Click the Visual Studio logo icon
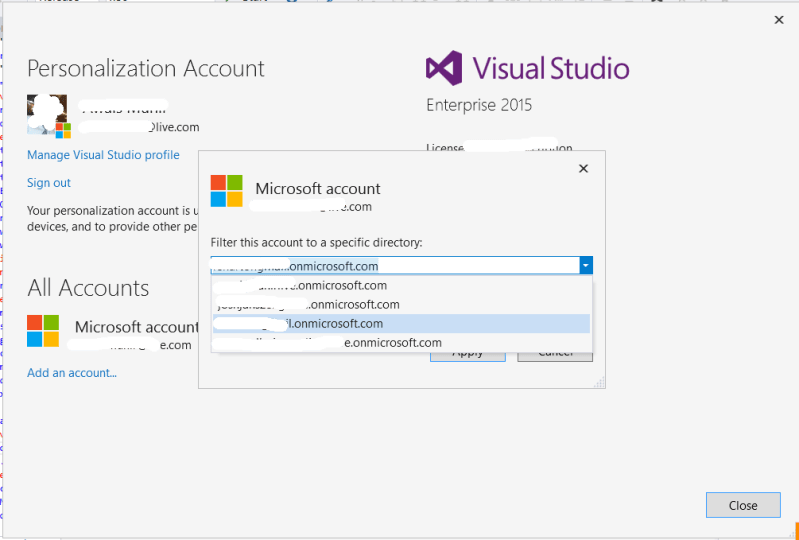The width and height of the screenshot is (799, 540). 444,68
